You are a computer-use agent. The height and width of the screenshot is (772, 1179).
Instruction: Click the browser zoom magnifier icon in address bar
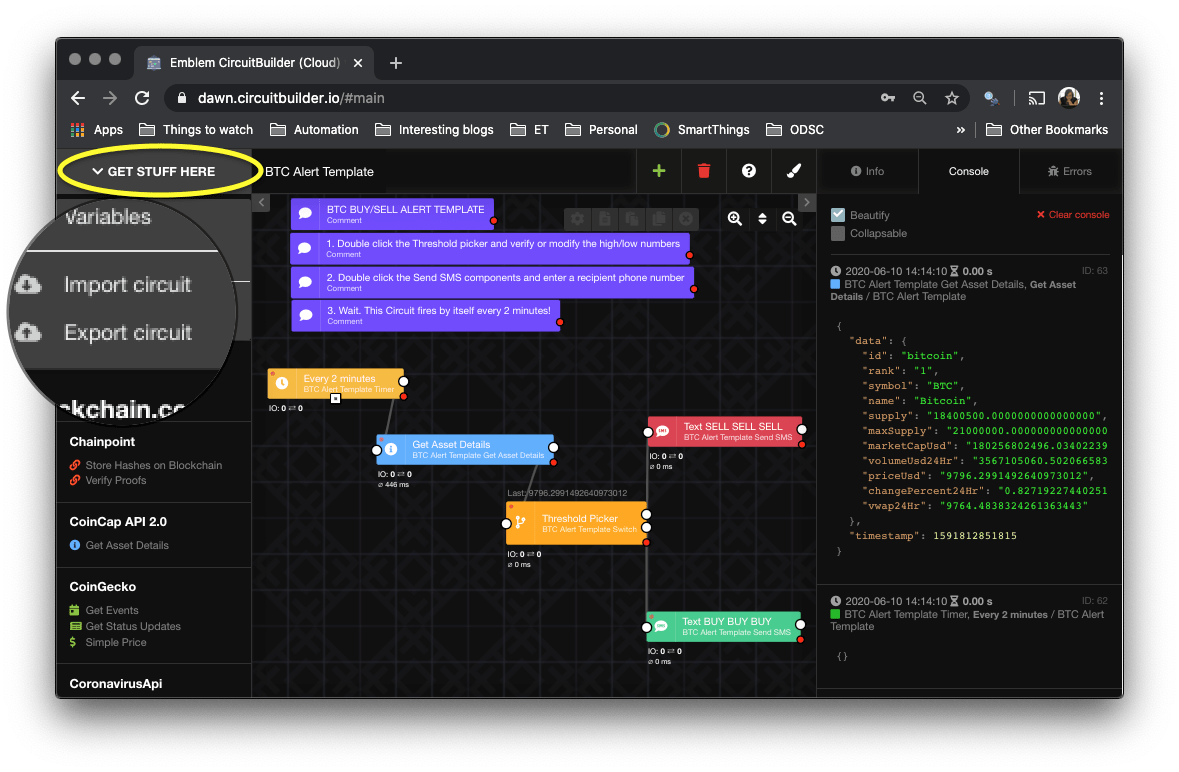[920, 98]
